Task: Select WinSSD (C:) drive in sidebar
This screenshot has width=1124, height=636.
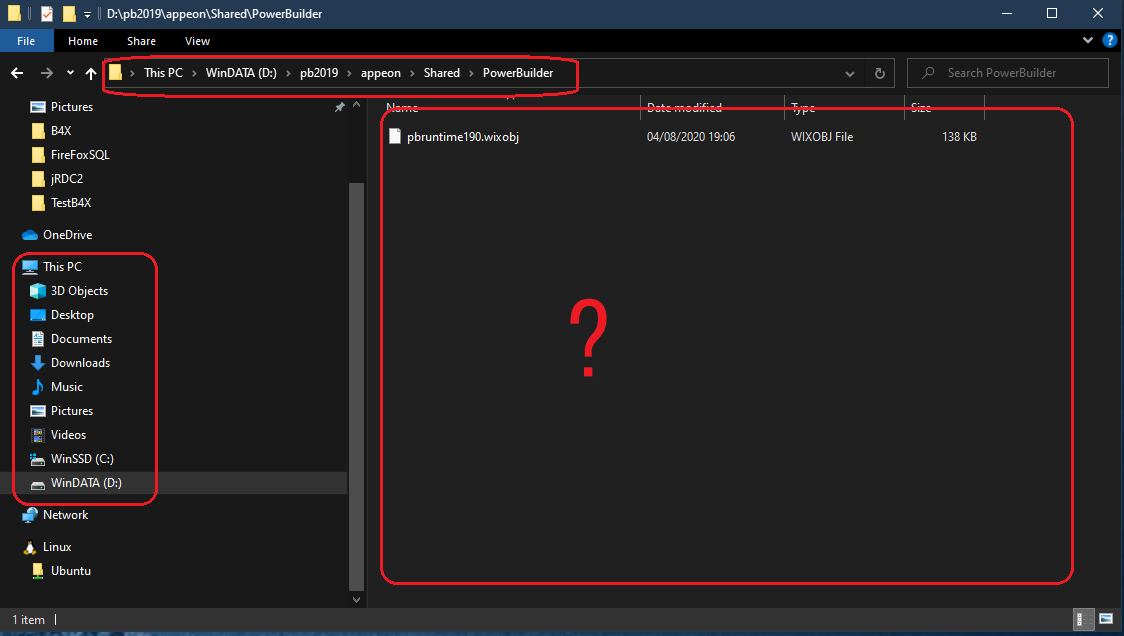Action: point(82,459)
